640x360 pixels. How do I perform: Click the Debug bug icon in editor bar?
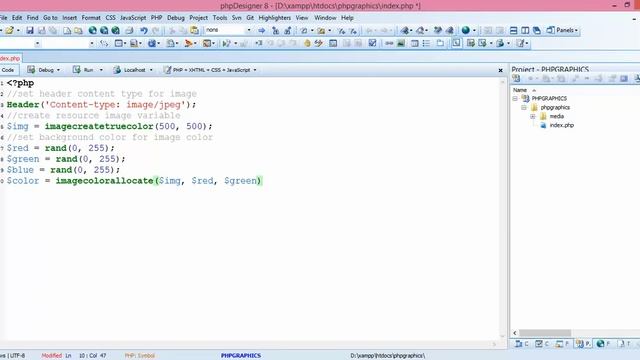(x=31, y=70)
